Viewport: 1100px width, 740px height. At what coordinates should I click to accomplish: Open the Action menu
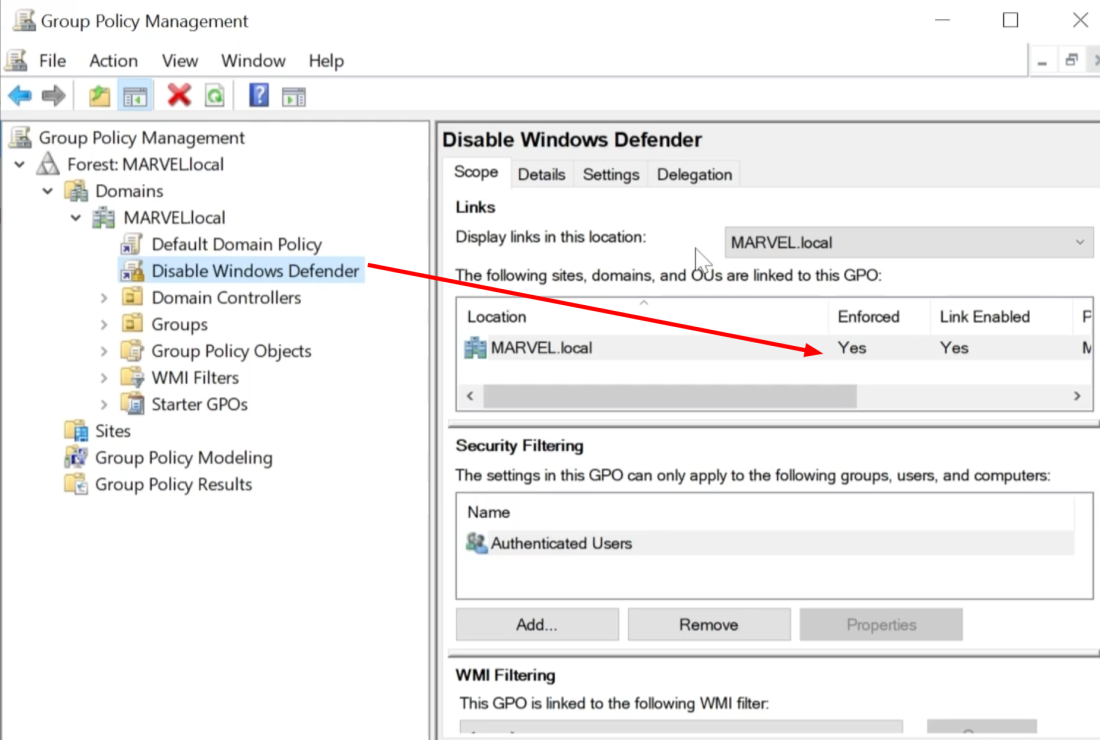click(x=113, y=61)
